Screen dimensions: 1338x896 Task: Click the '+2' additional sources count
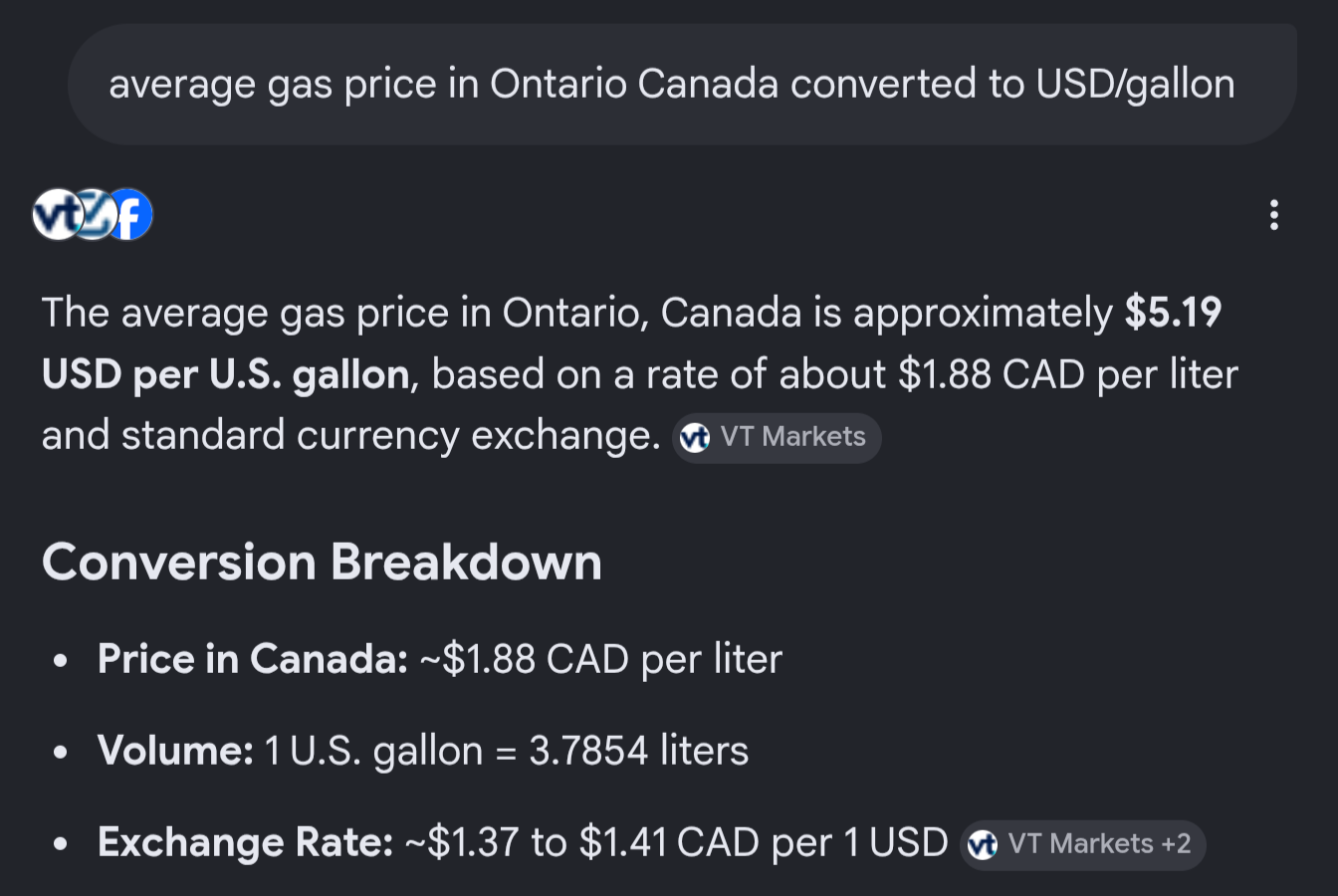1176,844
